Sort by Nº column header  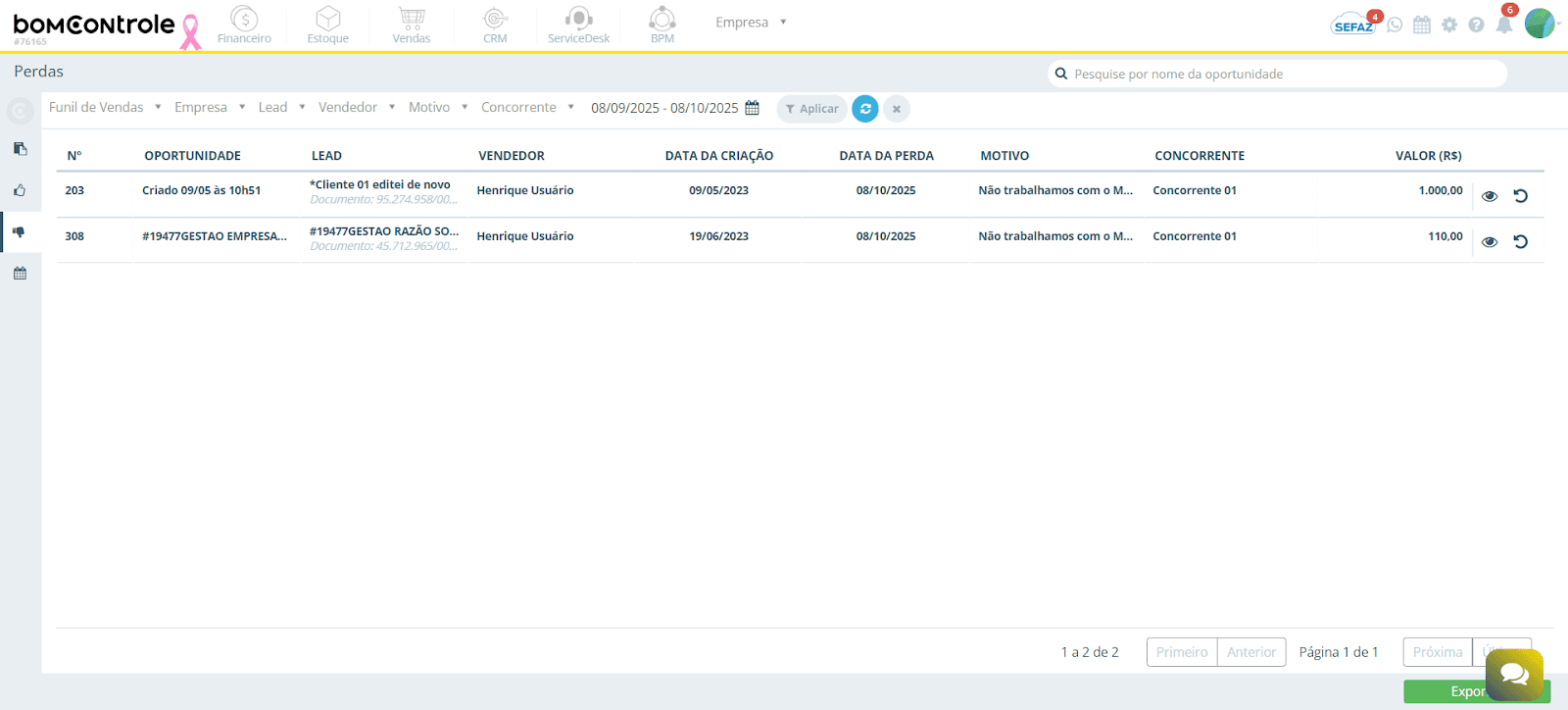click(74, 156)
